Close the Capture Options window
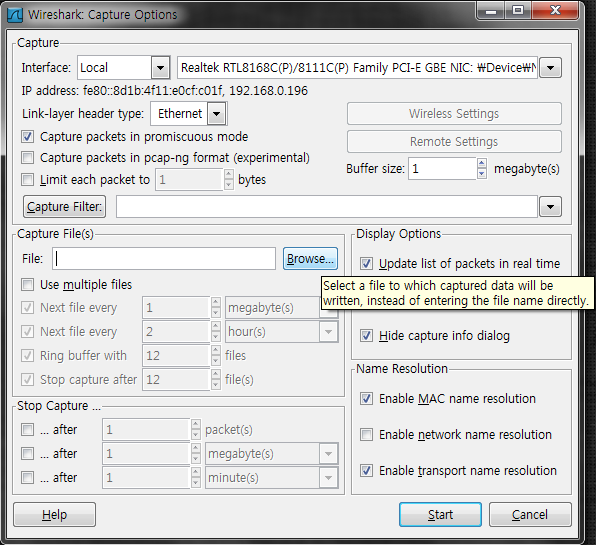This screenshot has width=596, height=545. [x=555, y=10]
